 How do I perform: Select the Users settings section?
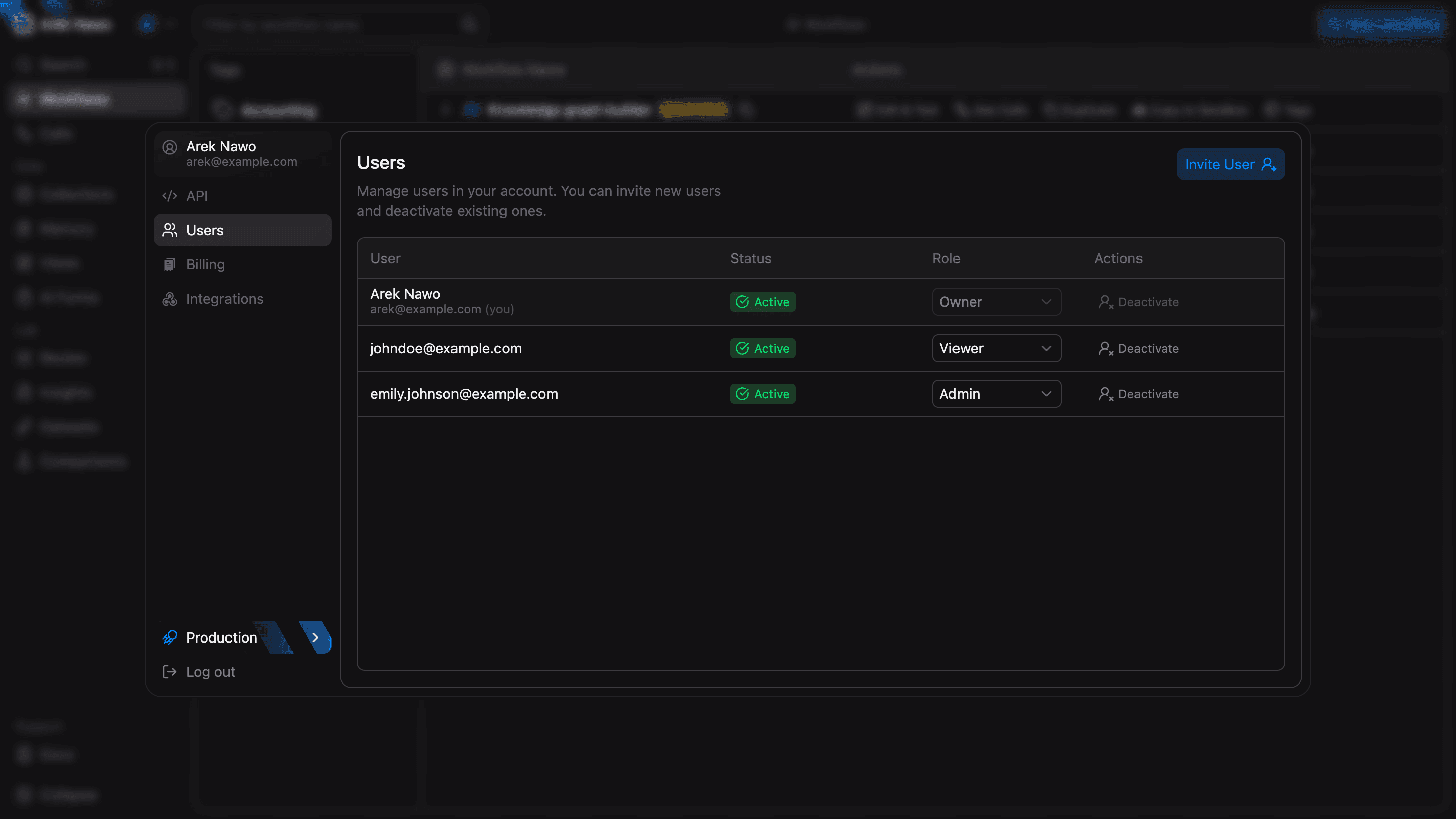click(x=243, y=230)
